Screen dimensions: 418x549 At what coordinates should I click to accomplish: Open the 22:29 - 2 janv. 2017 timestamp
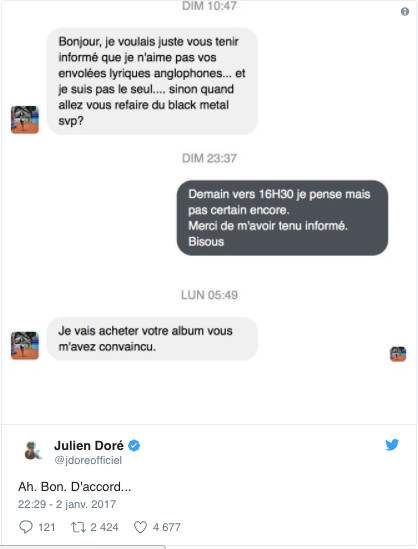(x=67, y=504)
